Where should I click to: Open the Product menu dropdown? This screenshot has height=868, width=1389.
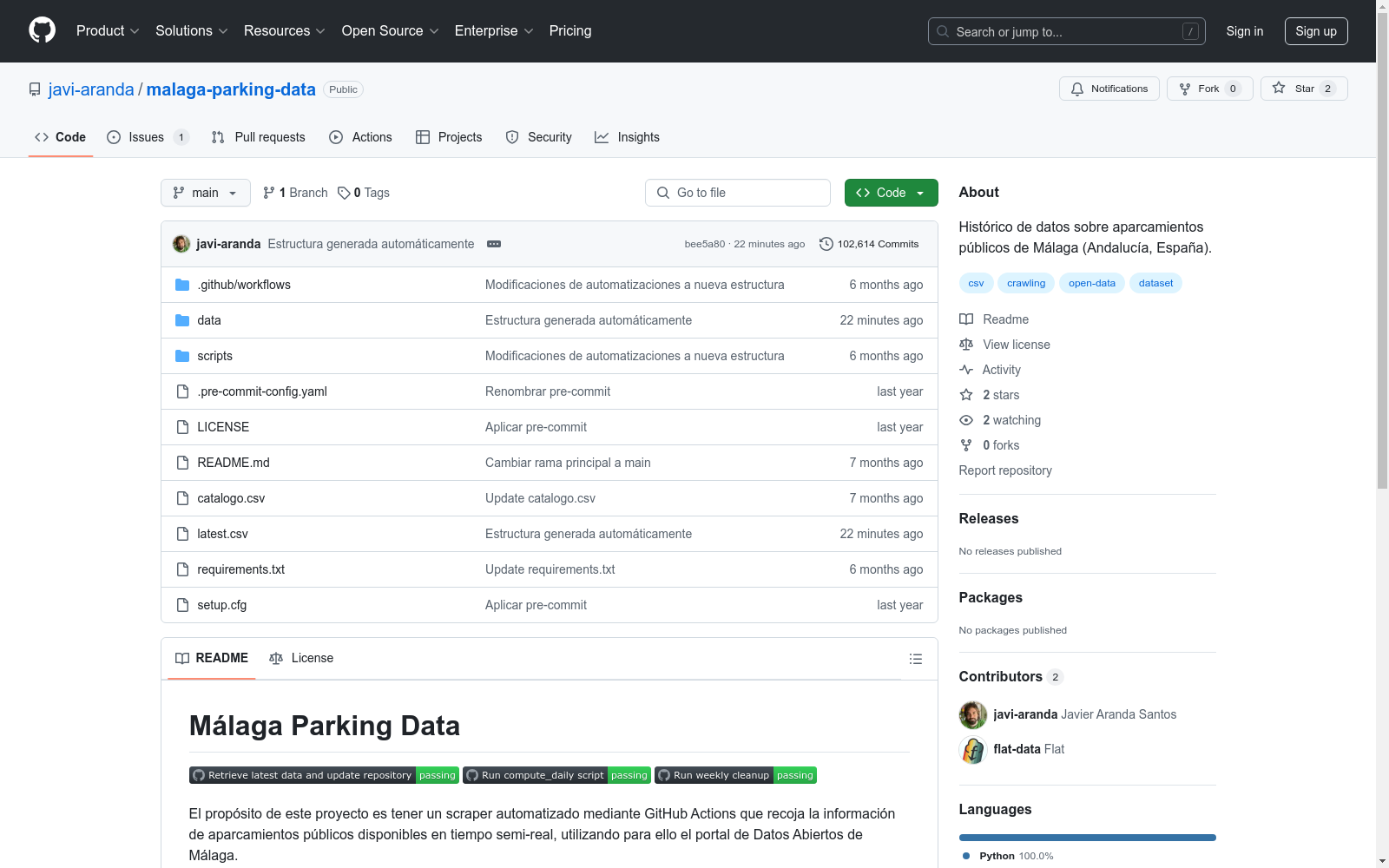[108, 30]
